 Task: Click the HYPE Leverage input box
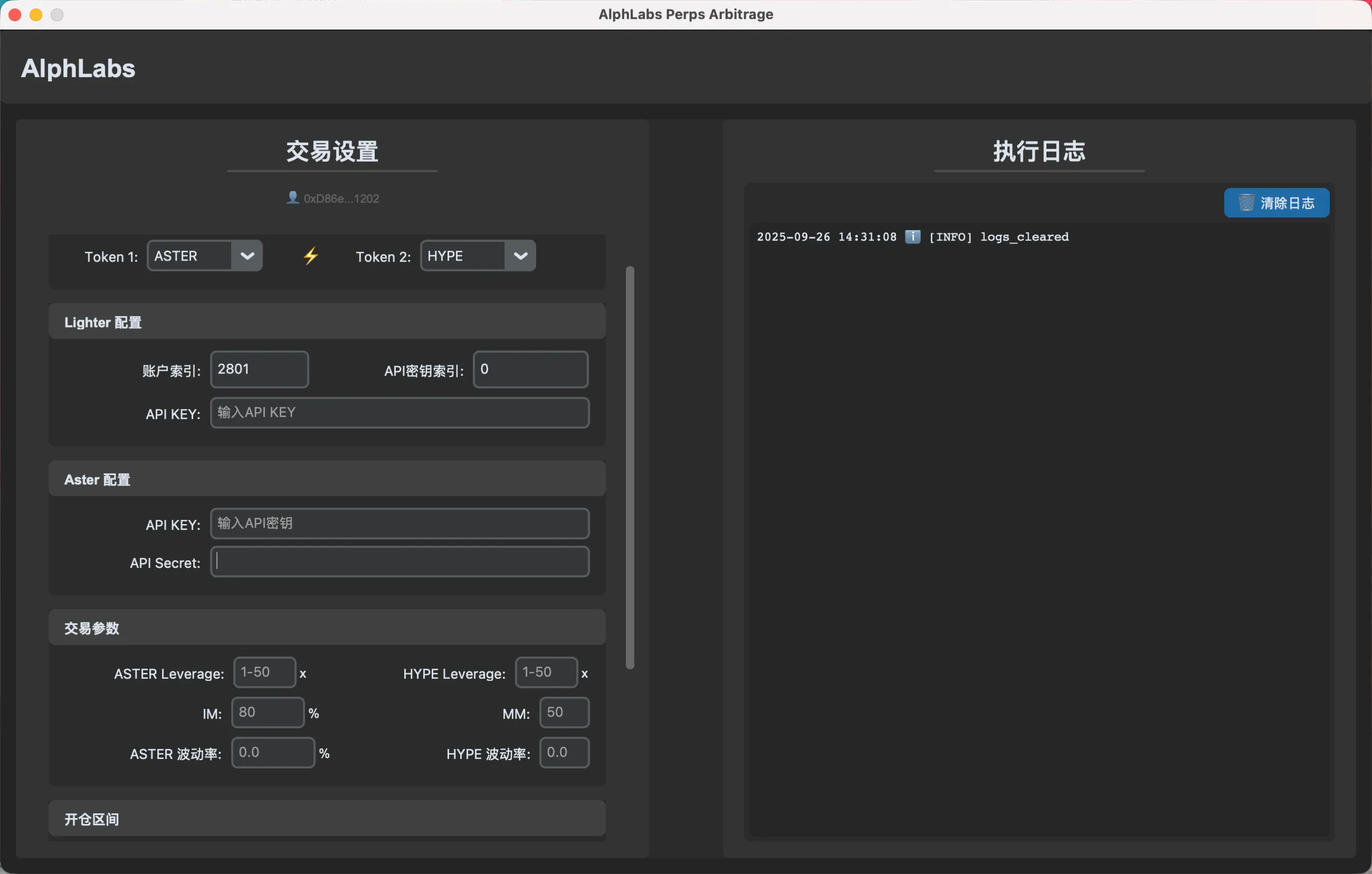(x=546, y=672)
